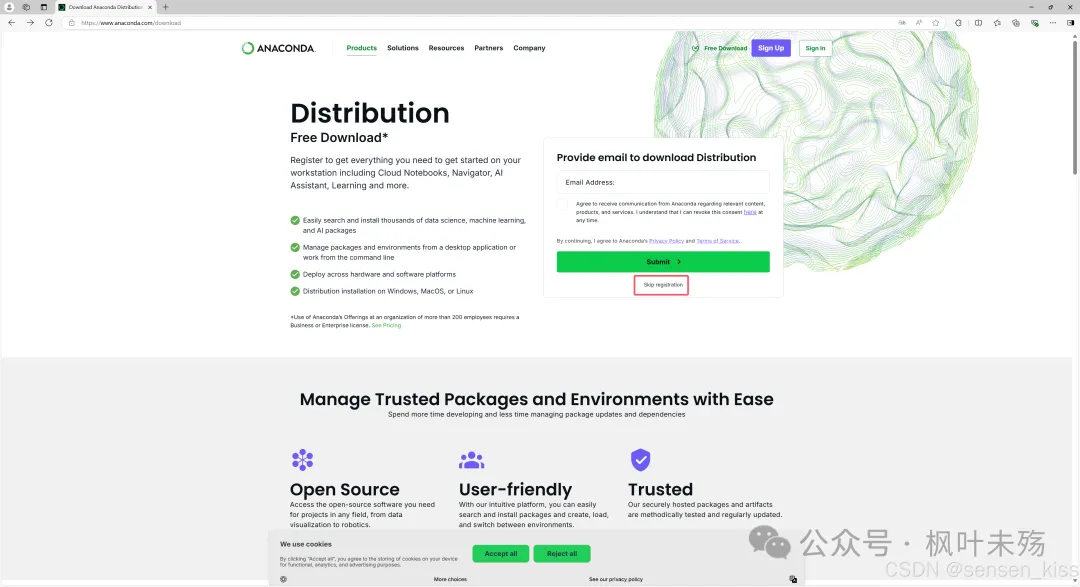Toggle the browser sidebar icon
This screenshot has height=587, width=1080.
[x=1070, y=23]
